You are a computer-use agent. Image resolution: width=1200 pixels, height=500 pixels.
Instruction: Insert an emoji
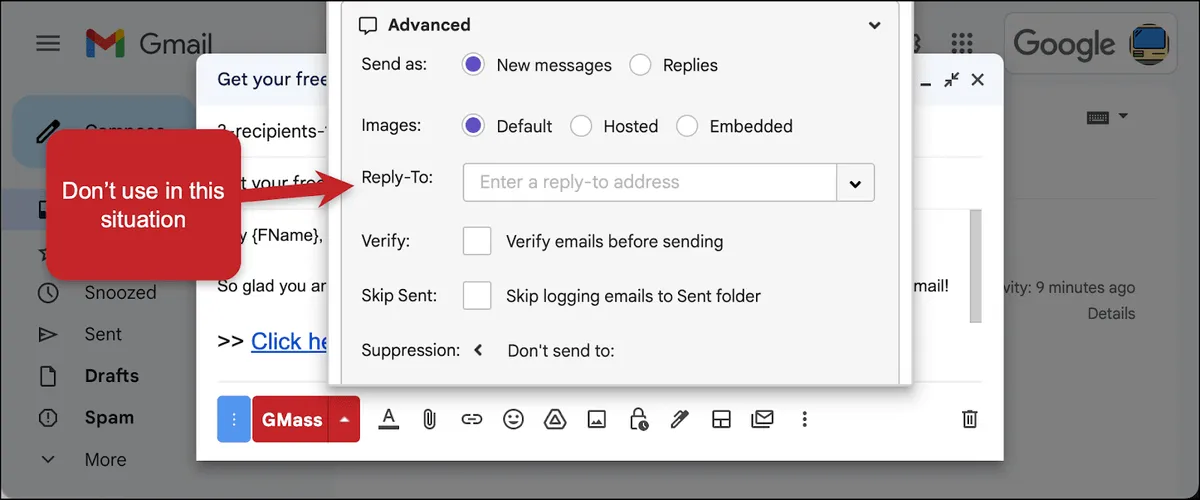tap(513, 420)
